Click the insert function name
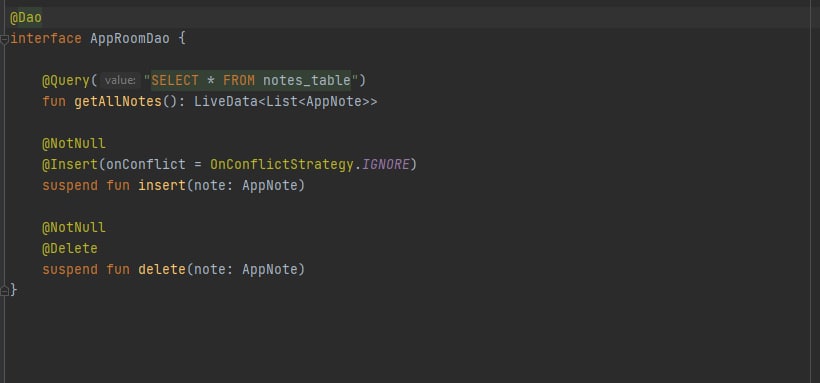Screen dimensions: 820x383 162,185
